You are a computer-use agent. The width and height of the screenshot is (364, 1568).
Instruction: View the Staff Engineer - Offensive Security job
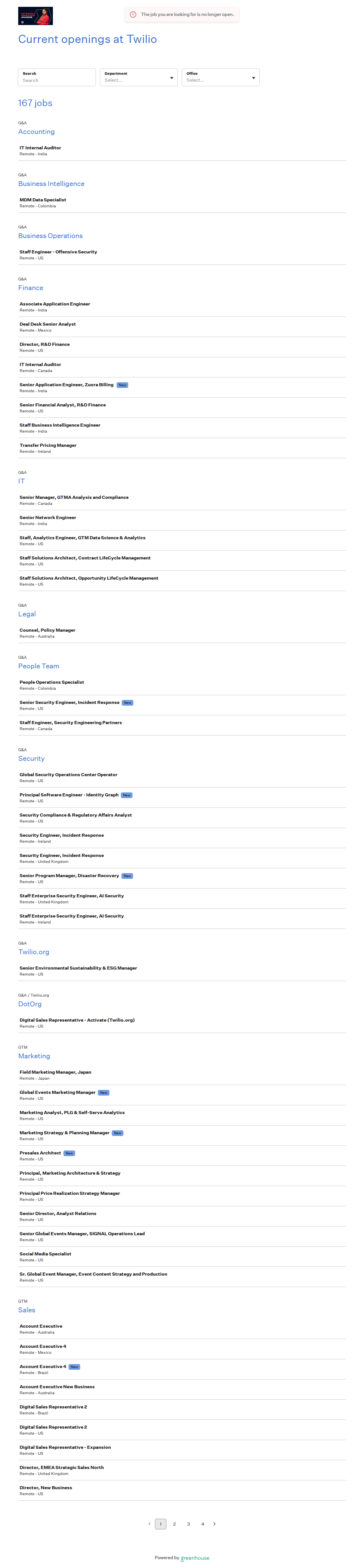[x=182, y=255]
